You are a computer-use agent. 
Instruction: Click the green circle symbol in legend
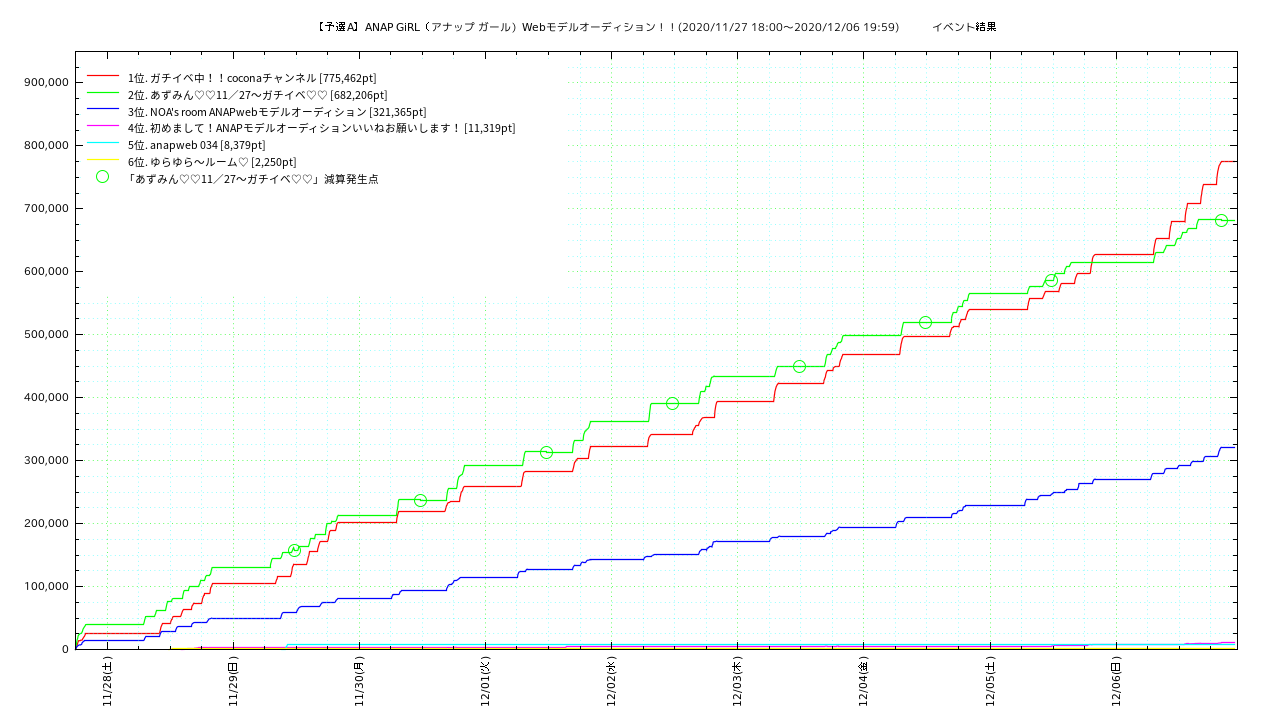pyautogui.click(x=102, y=177)
